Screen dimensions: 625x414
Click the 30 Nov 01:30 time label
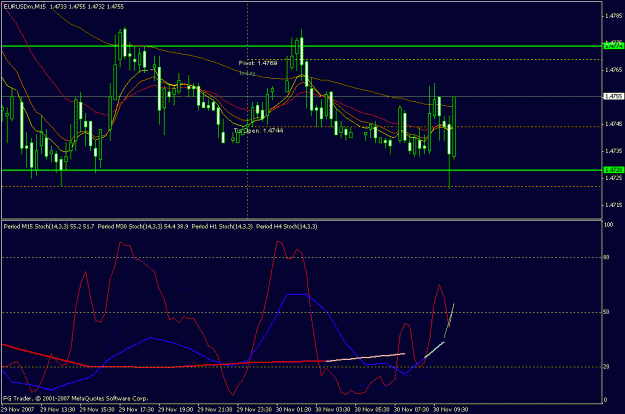coord(293,409)
